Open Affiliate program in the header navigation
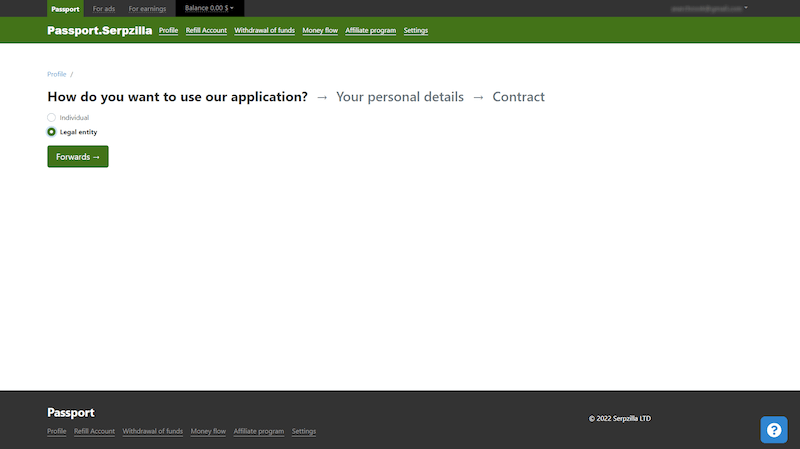Screen dimensions: 800x449 click(370, 31)
